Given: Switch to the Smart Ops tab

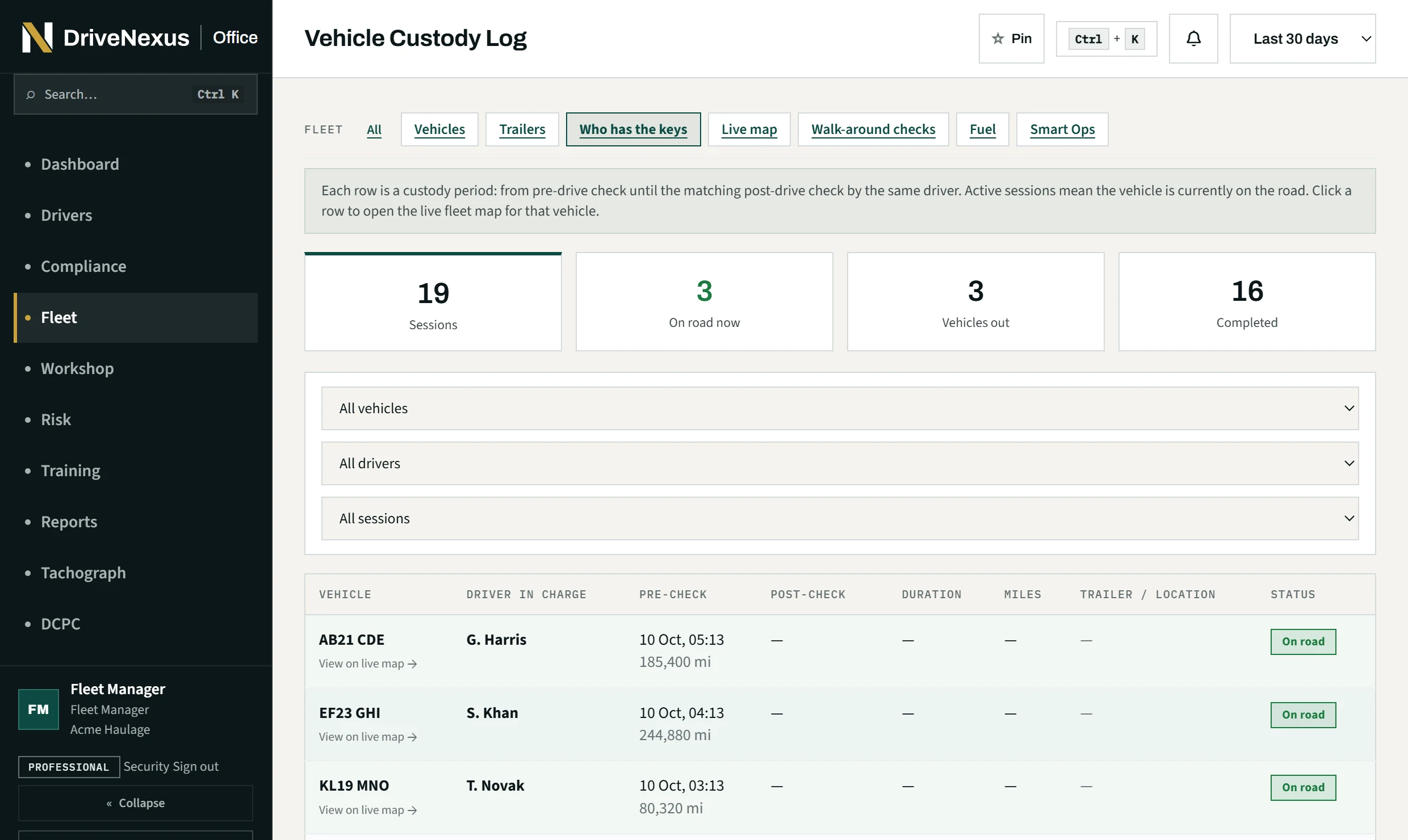Looking at the screenshot, I should [1062, 129].
